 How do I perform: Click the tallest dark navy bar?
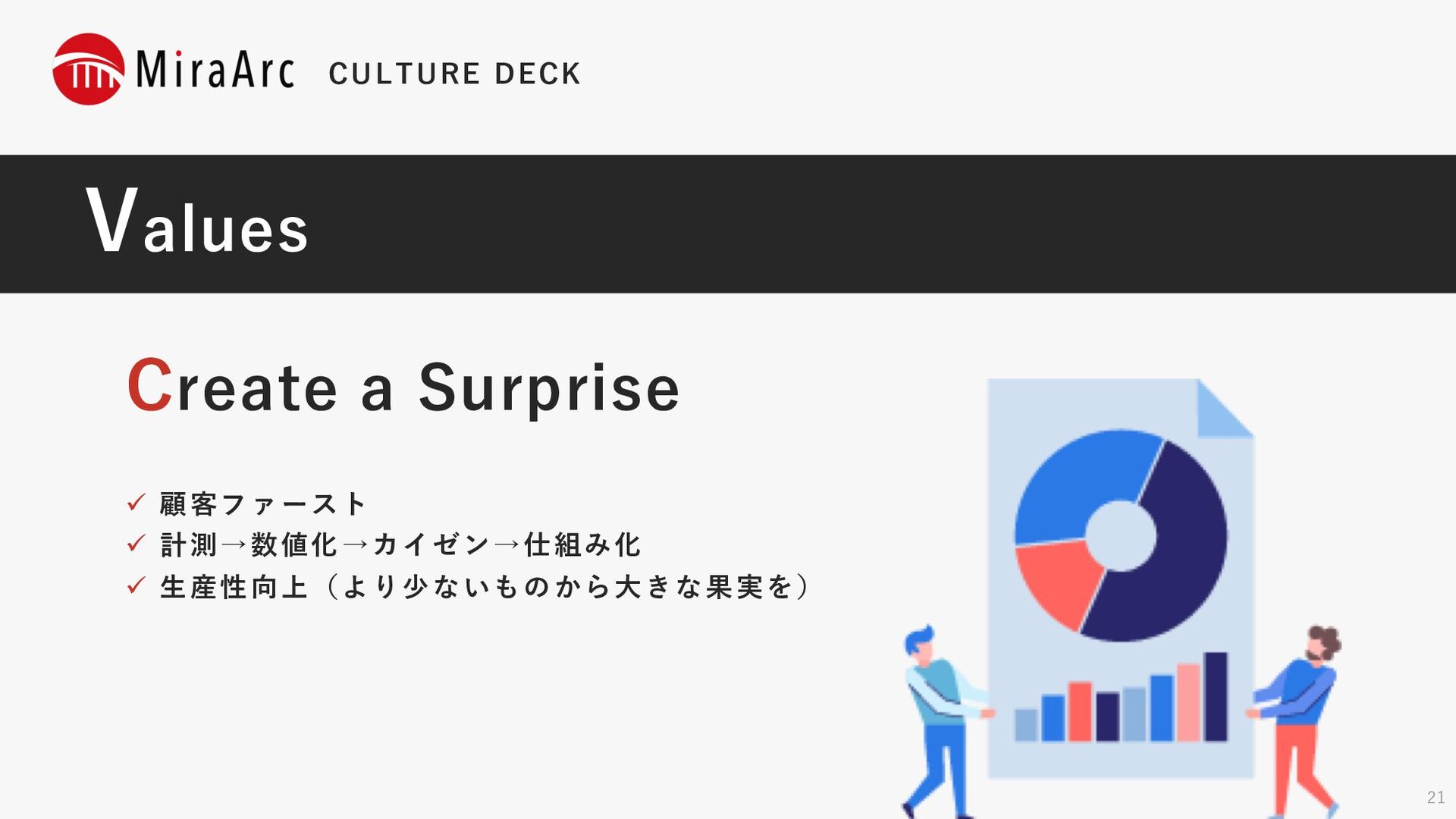(x=1215, y=696)
